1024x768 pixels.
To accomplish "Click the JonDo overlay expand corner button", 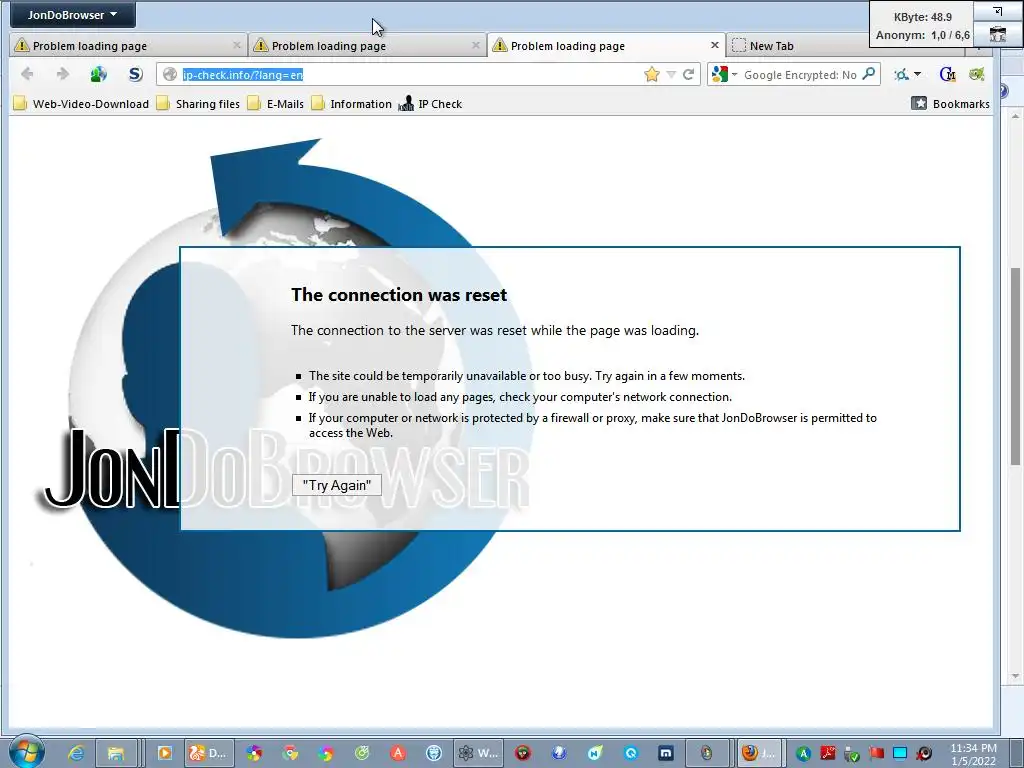I will (997, 11).
